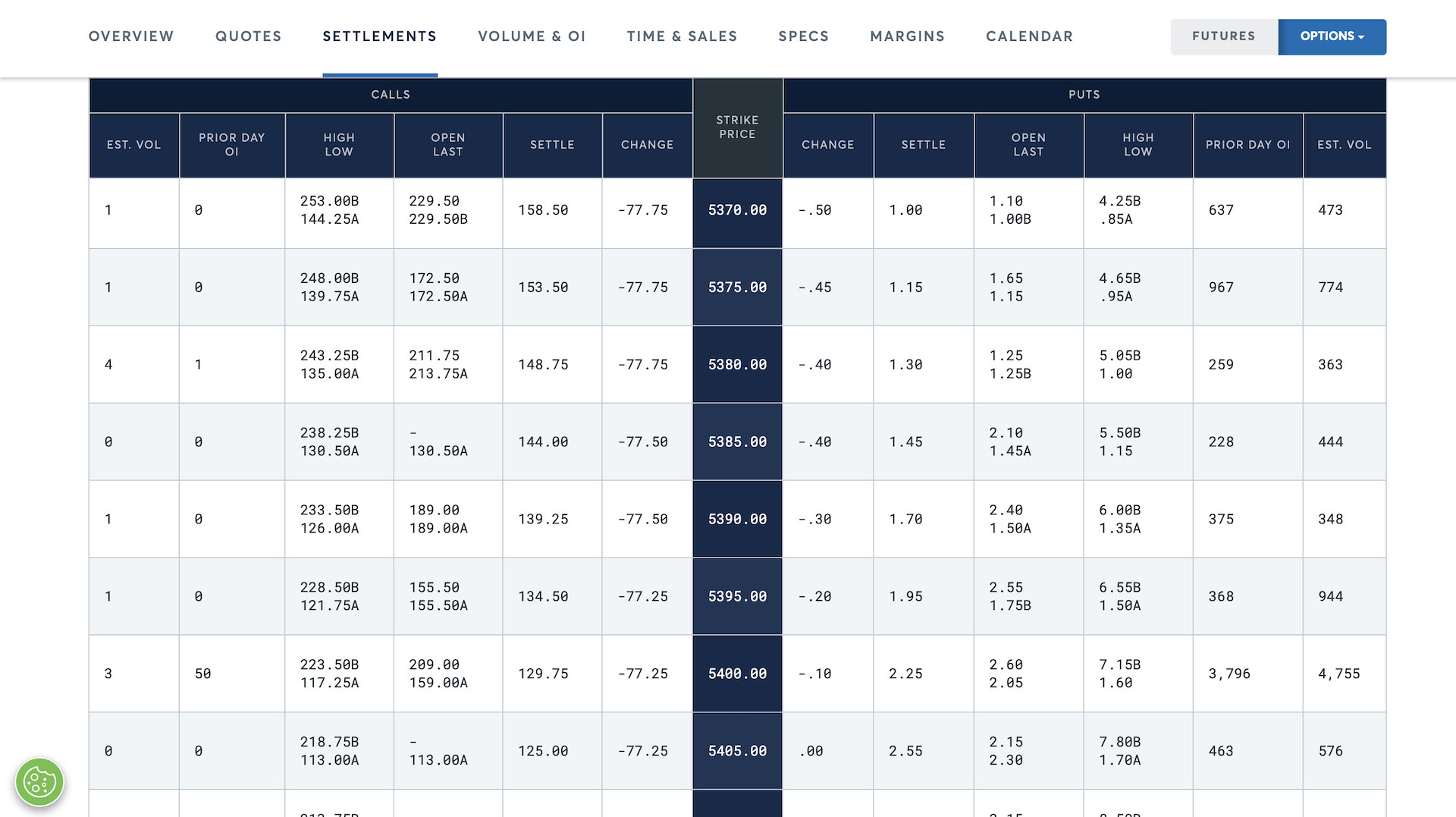Click calls settle value 139.25

coord(543,520)
